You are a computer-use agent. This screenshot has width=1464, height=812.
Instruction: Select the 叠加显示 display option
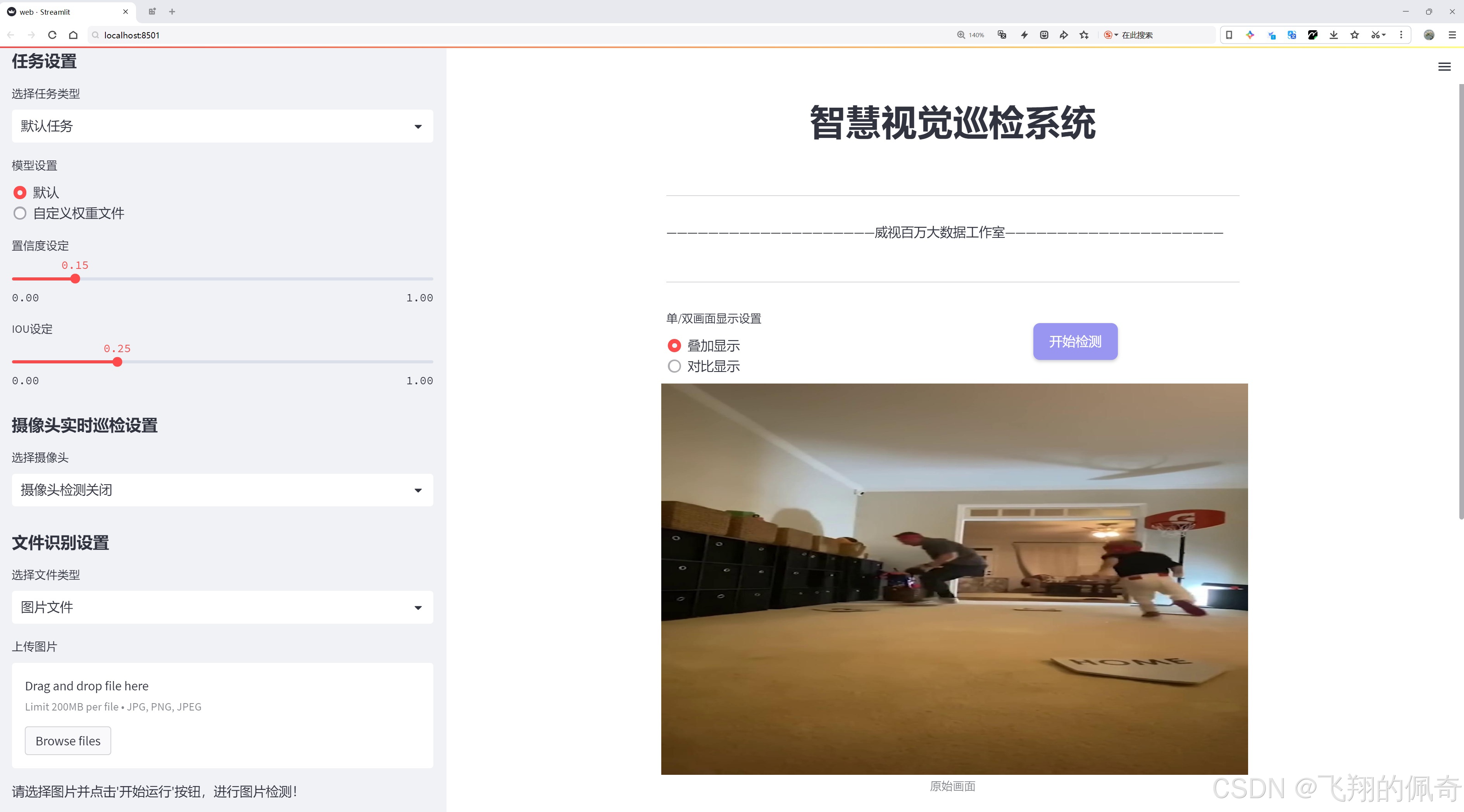point(674,345)
